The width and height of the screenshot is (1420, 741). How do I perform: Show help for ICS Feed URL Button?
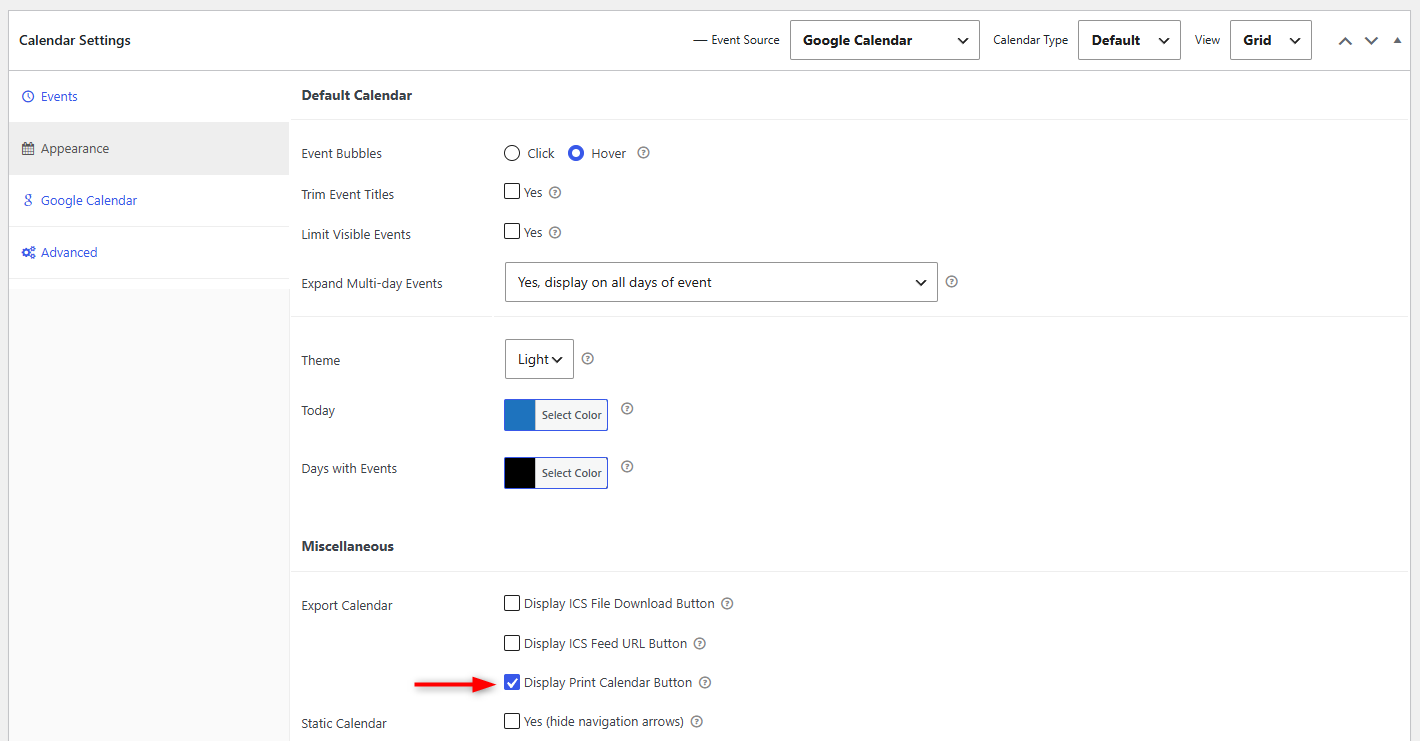(699, 643)
